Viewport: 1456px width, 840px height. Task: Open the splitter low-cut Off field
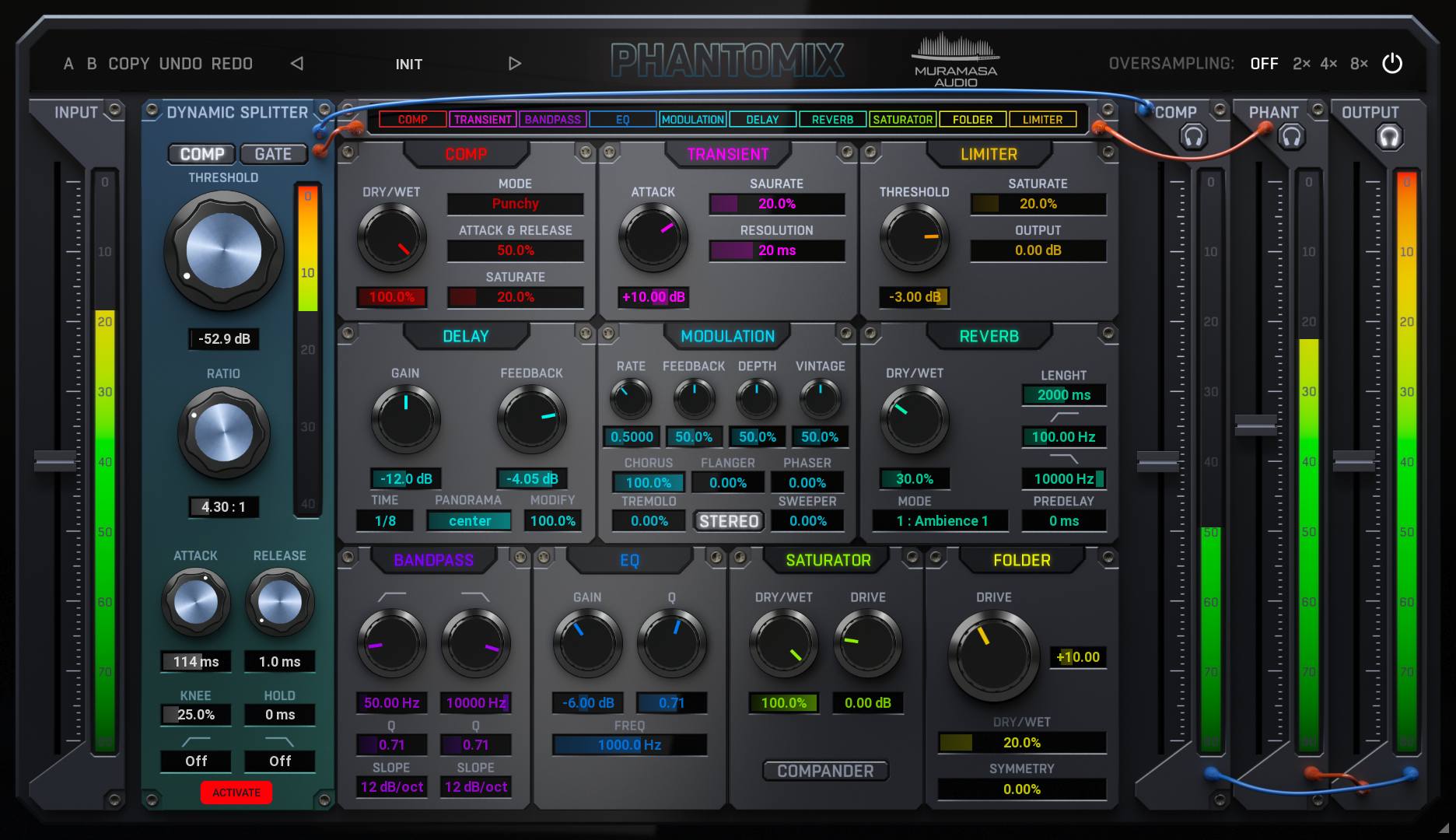pyautogui.click(x=196, y=761)
